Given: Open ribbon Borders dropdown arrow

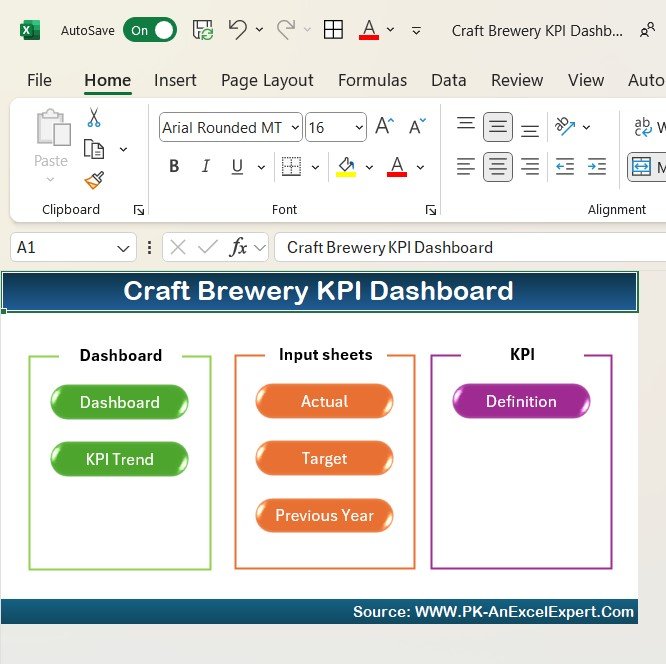Looking at the screenshot, I should pyautogui.click(x=315, y=167).
